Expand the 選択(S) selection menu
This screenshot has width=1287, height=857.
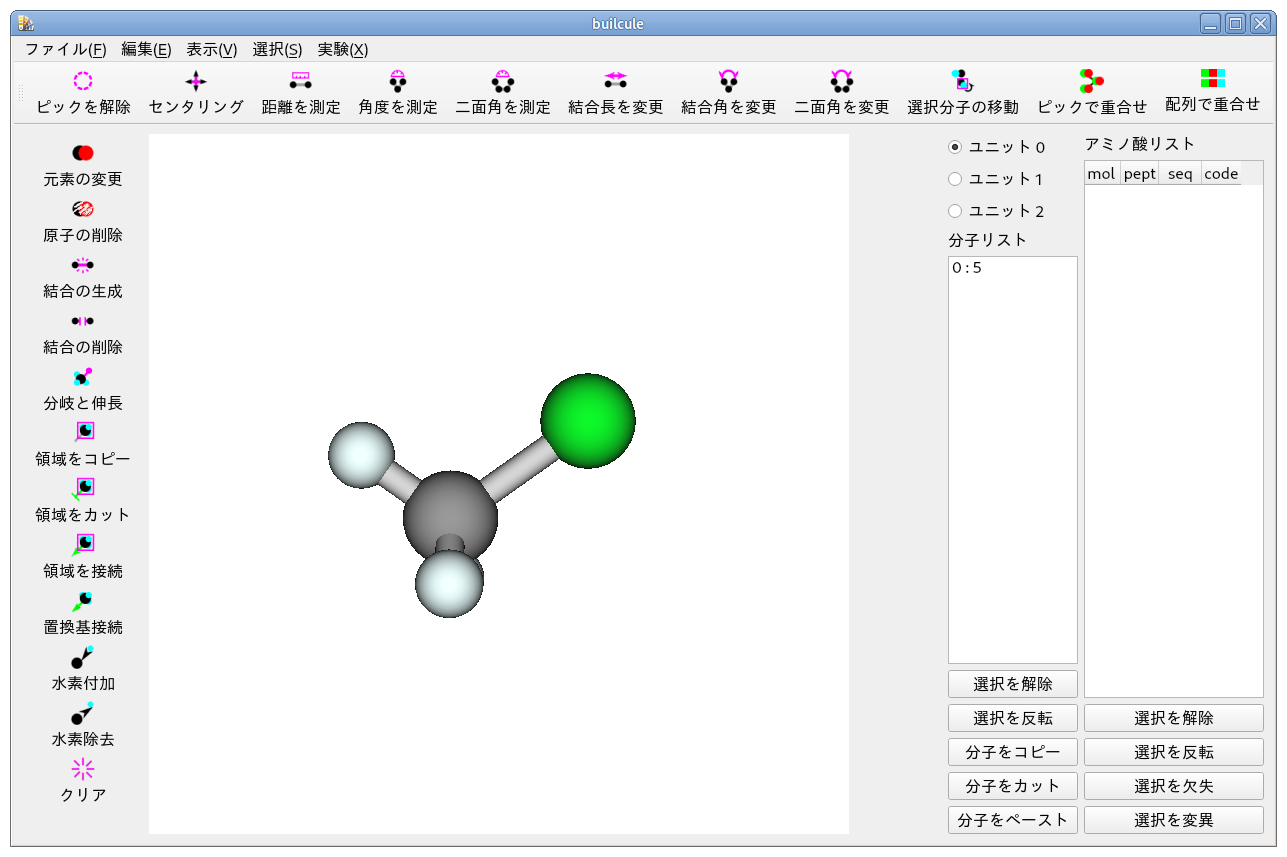point(277,49)
